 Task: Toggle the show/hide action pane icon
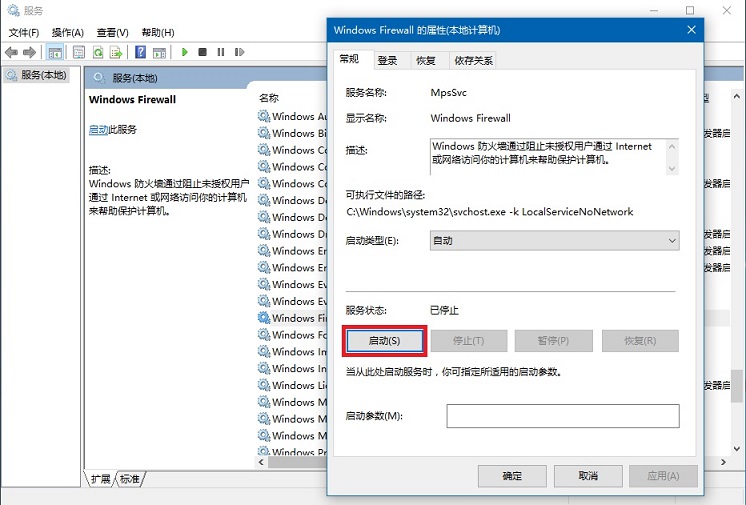pos(160,52)
